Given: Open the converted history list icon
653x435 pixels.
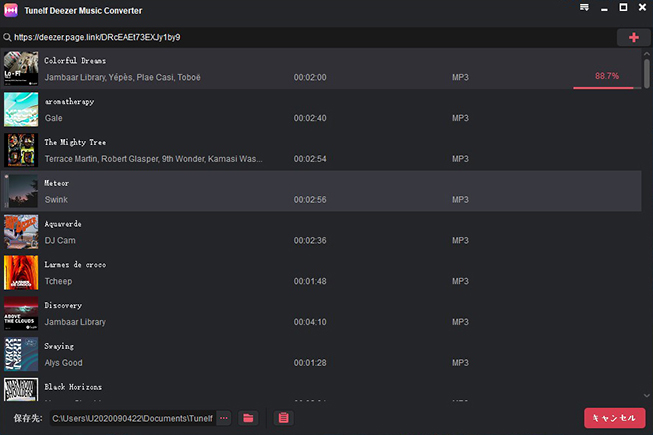Looking at the screenshot, I should point(284,418).
